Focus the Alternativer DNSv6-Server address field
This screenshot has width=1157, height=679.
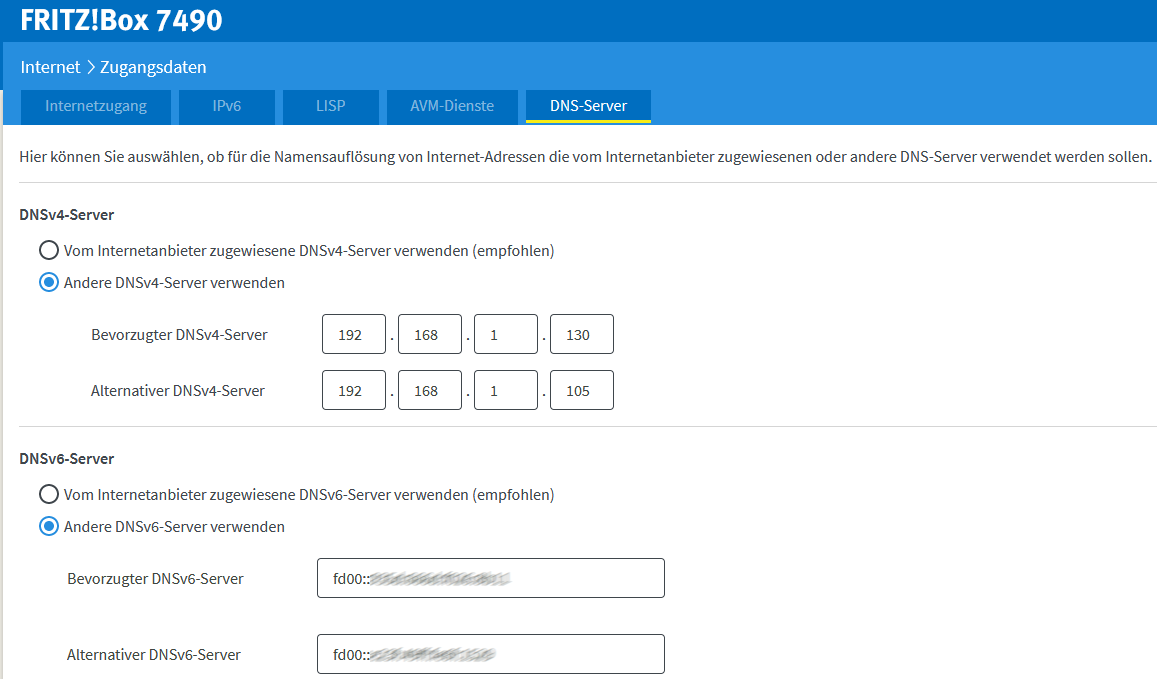[491, 654]
